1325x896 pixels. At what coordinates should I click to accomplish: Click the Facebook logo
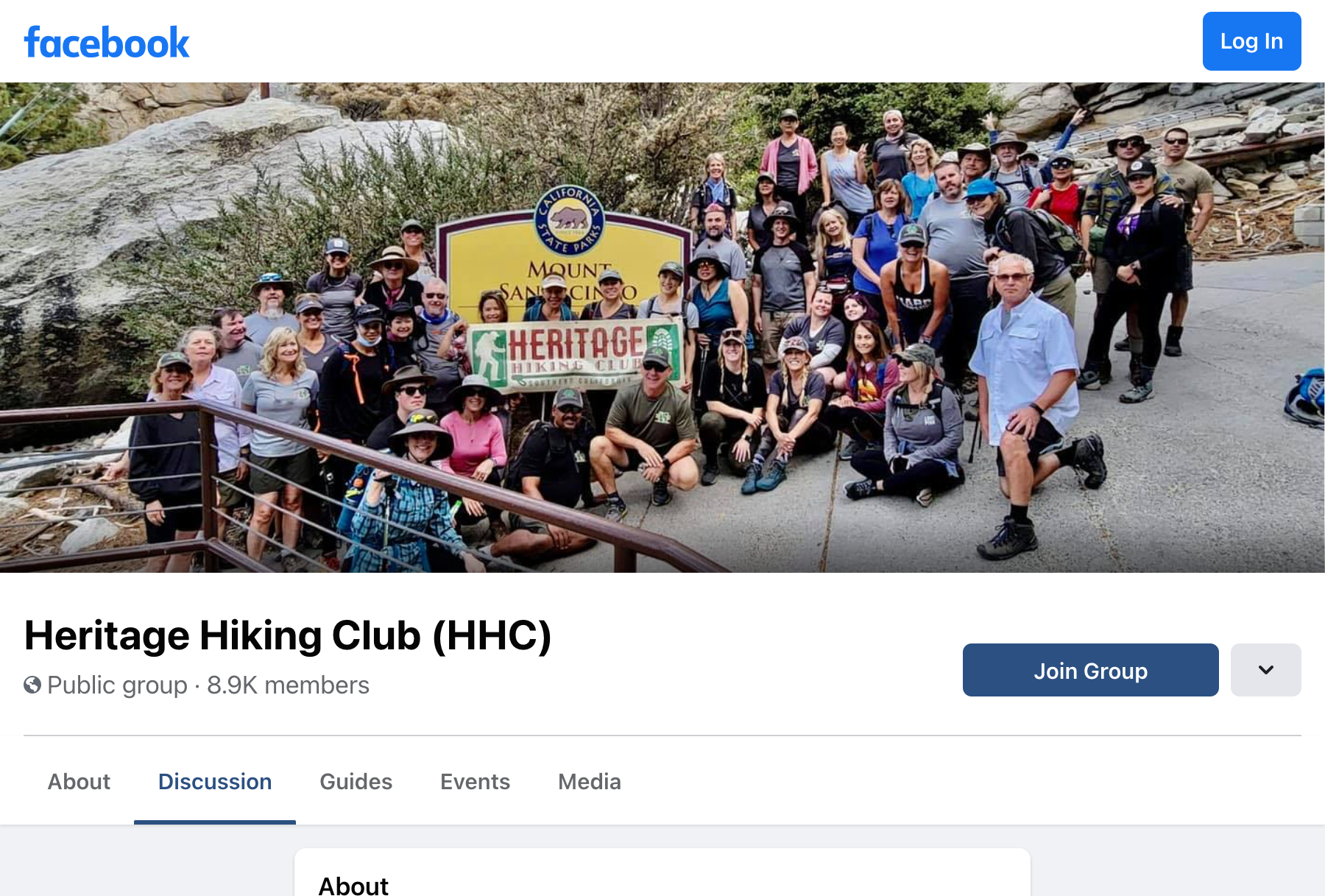(107, 42)
